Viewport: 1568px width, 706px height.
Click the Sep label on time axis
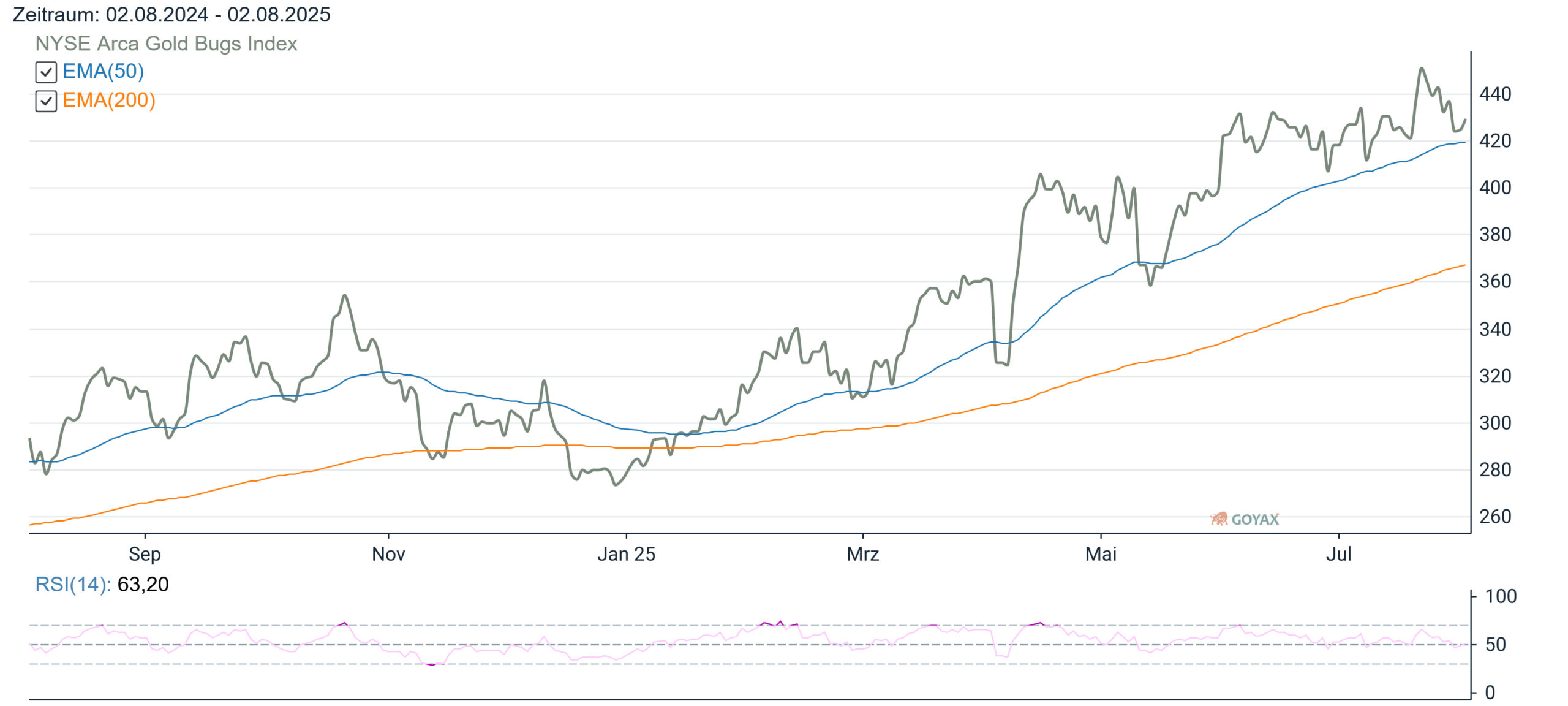[x=145, y=554]
